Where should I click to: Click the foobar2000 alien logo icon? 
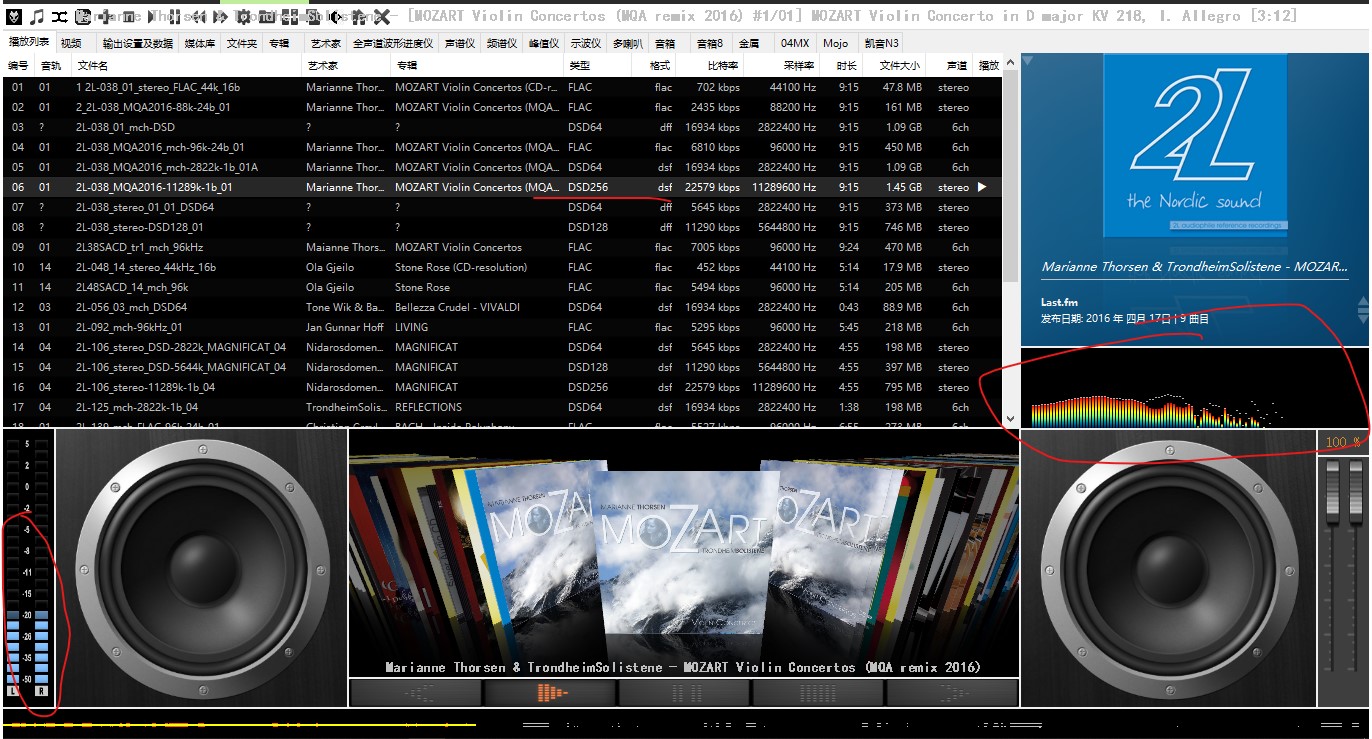[x=13, y=16]
